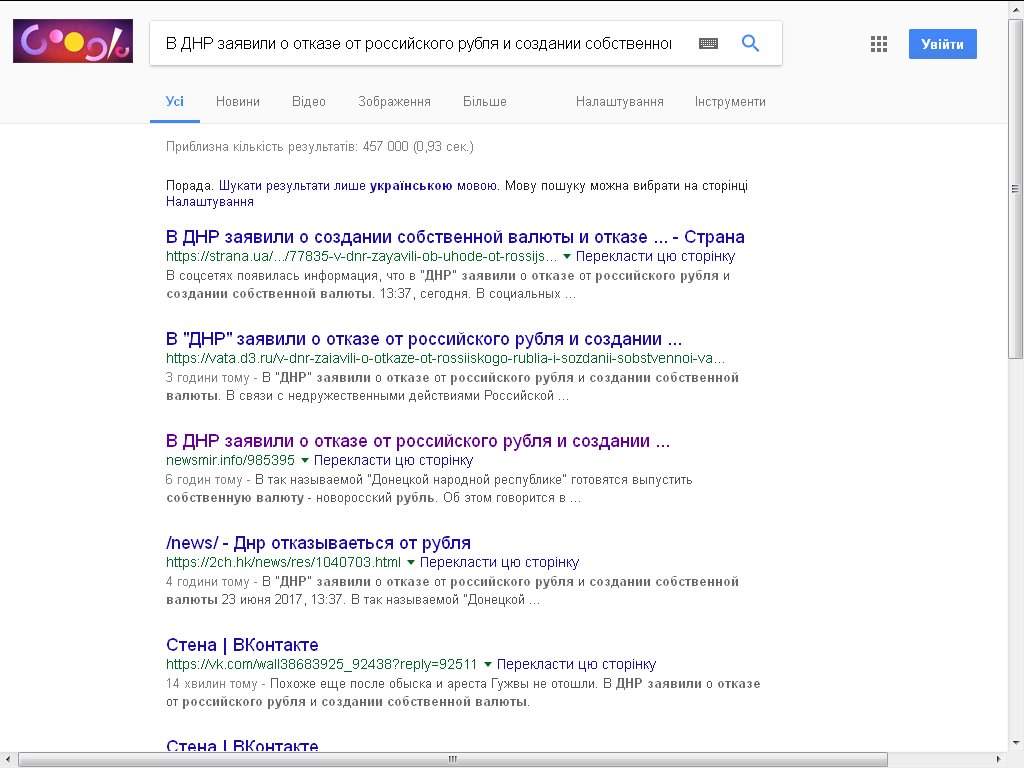Open the Зображення tab

click(x=394, y=102)
